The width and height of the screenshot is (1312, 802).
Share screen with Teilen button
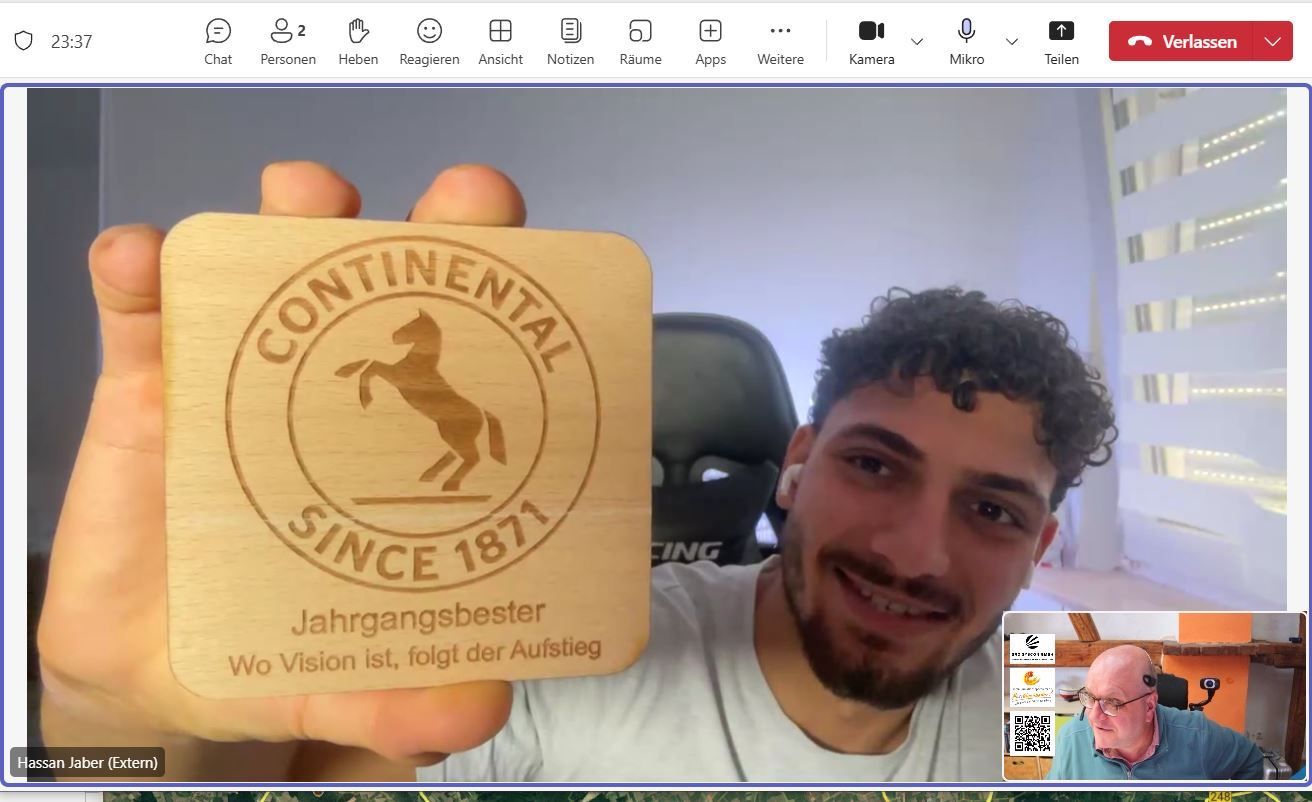(1061, 42)
